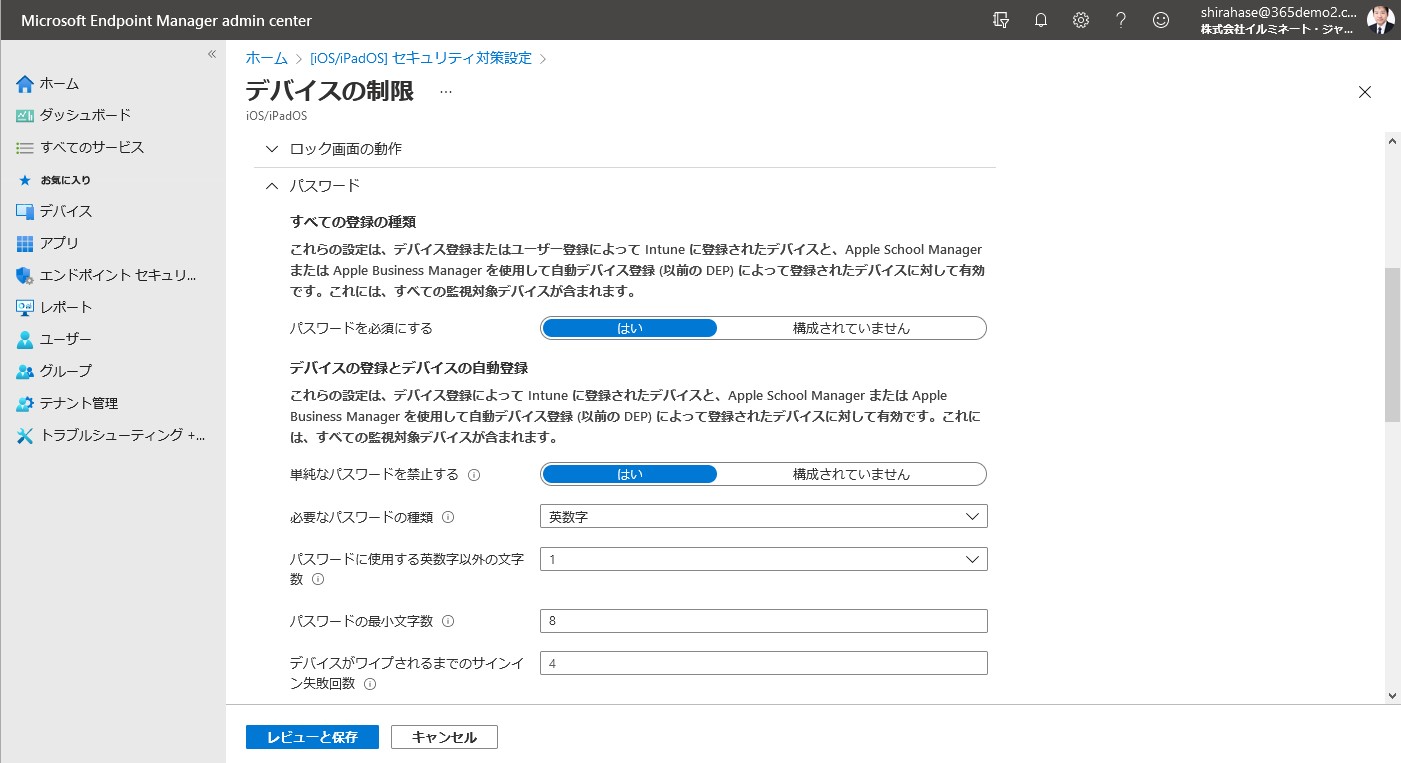Click the ホーム breadcrumb link

click(x=267, y=58)
